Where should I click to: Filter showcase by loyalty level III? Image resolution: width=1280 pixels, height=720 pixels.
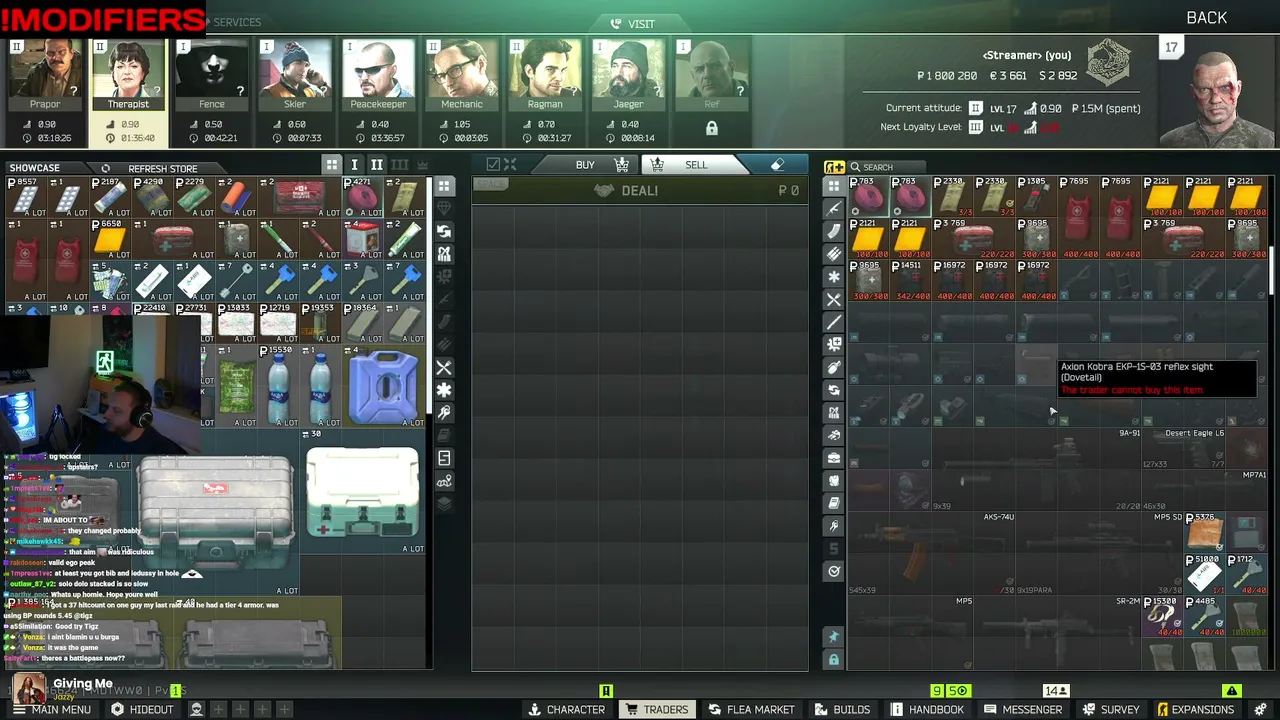(x=400, y=165)
